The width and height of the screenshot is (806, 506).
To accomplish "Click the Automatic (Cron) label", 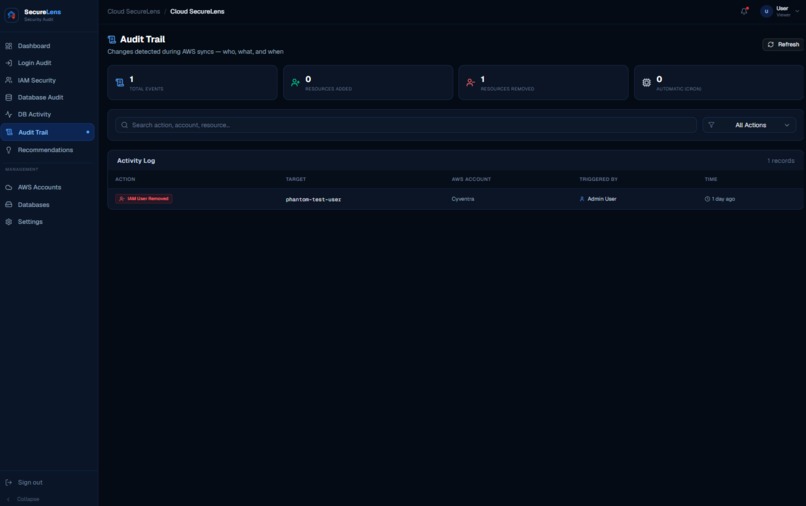I will pyautogui.click(x=679, y=89).
